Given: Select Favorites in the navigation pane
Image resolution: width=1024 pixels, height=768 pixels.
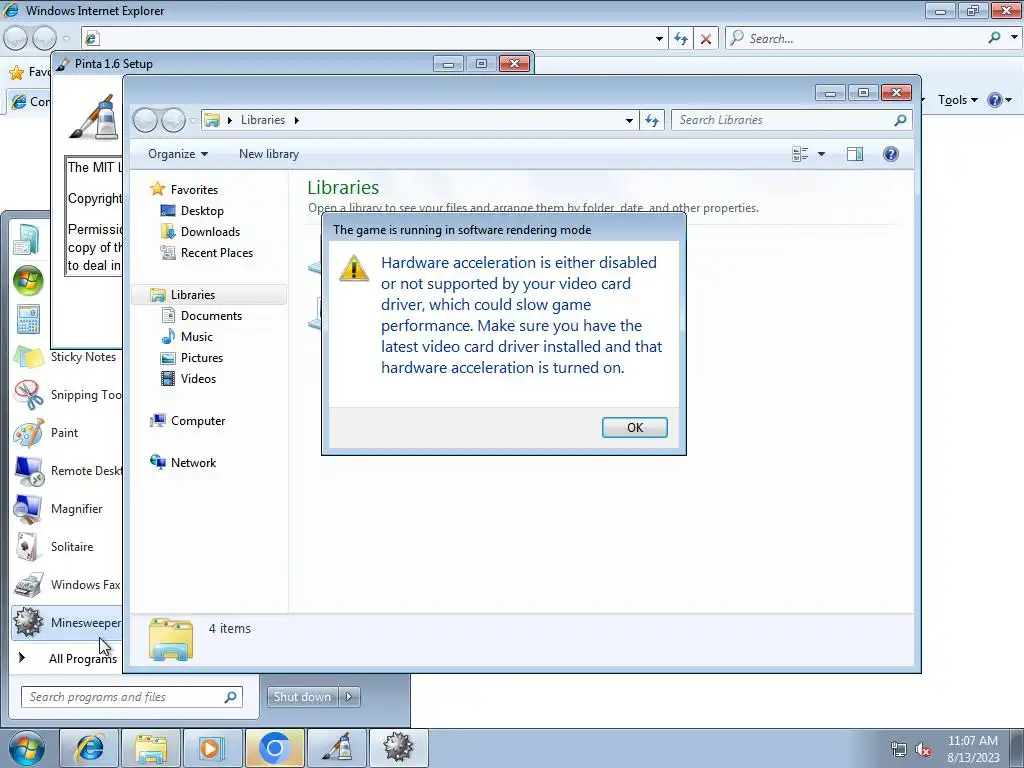Looking at the screenshot, I should click(x=194, y=189).
